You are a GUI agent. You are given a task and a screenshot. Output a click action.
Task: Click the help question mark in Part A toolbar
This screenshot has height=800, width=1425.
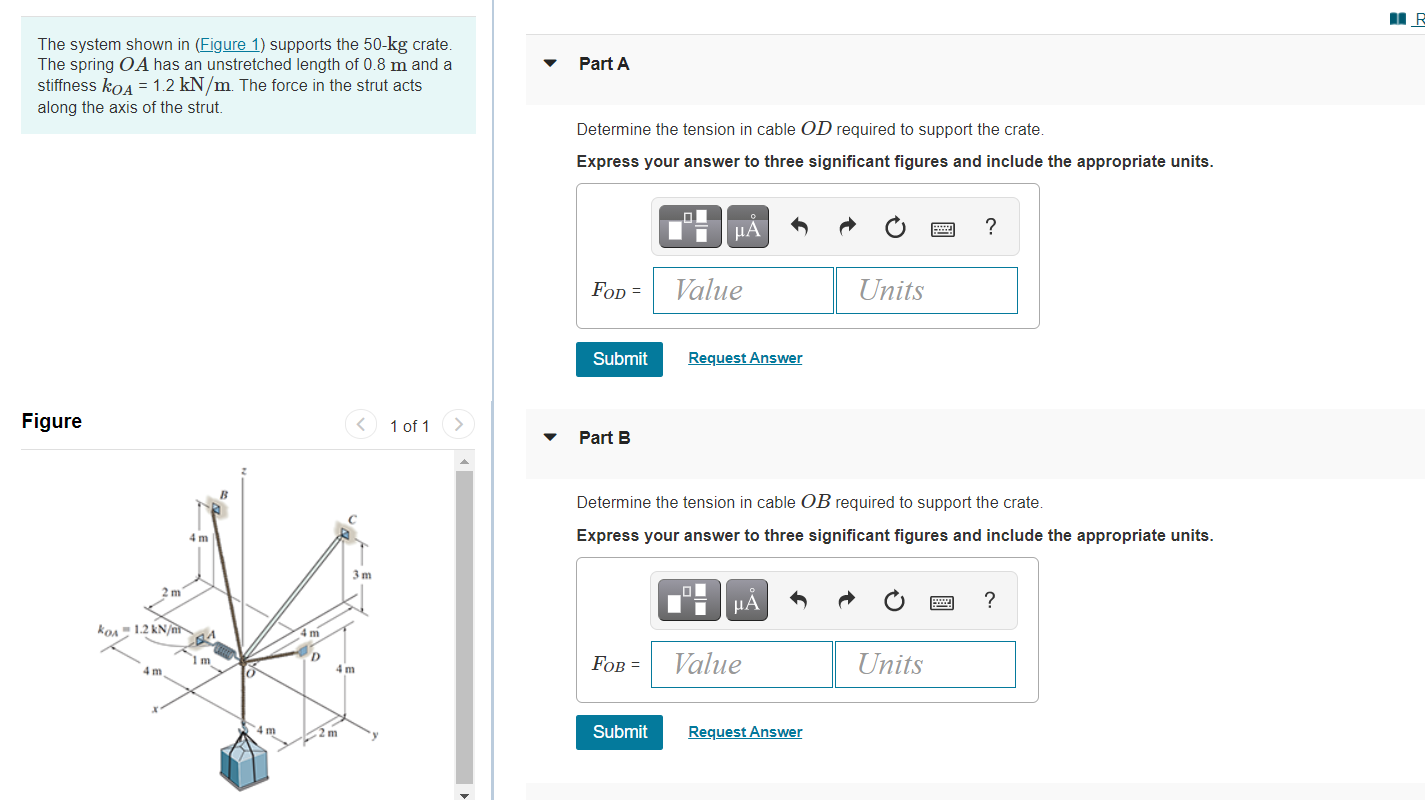point(989,226)
